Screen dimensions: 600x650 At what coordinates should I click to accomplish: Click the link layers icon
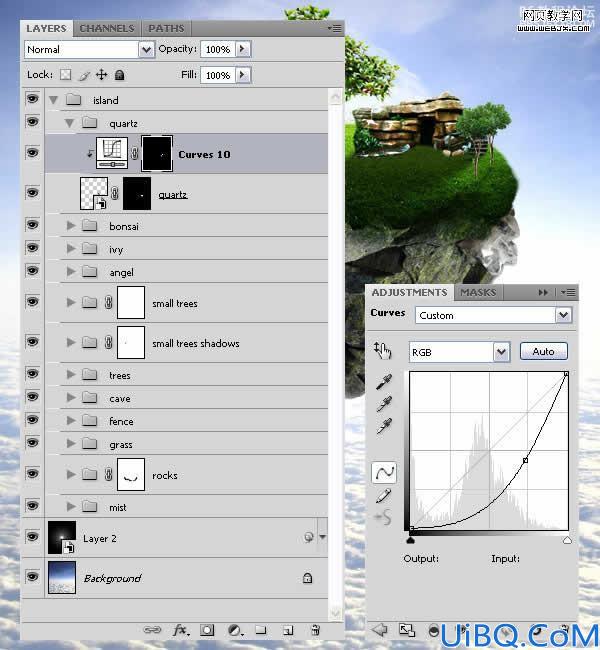pyautogui.click(x=152, y=630)
